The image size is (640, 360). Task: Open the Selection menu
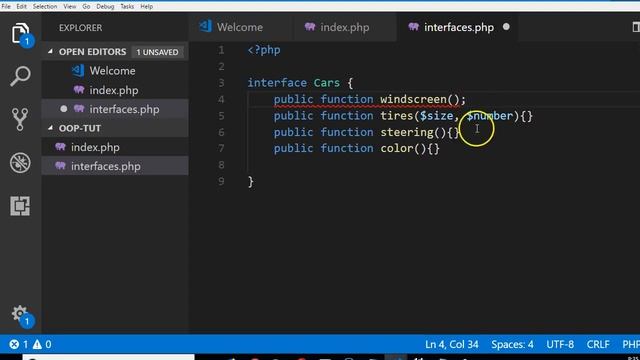pos(45,7)
